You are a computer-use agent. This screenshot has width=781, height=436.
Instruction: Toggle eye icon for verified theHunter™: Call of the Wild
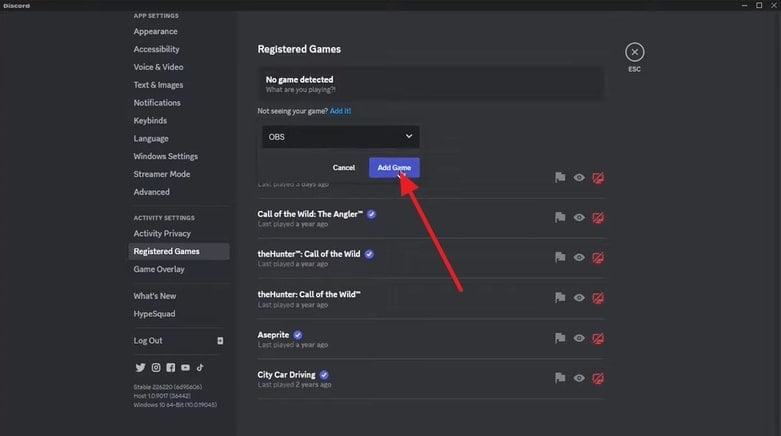pos(579,257)
